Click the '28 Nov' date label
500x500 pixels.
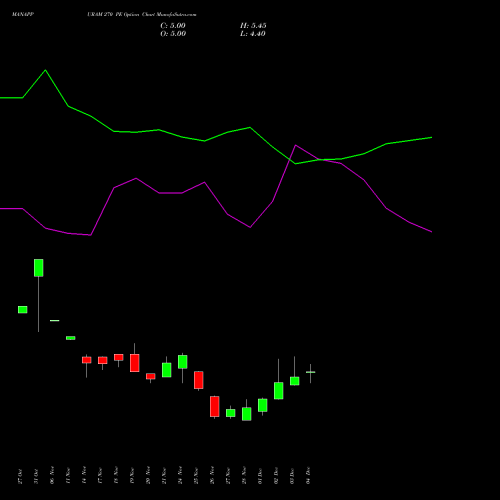244,475
